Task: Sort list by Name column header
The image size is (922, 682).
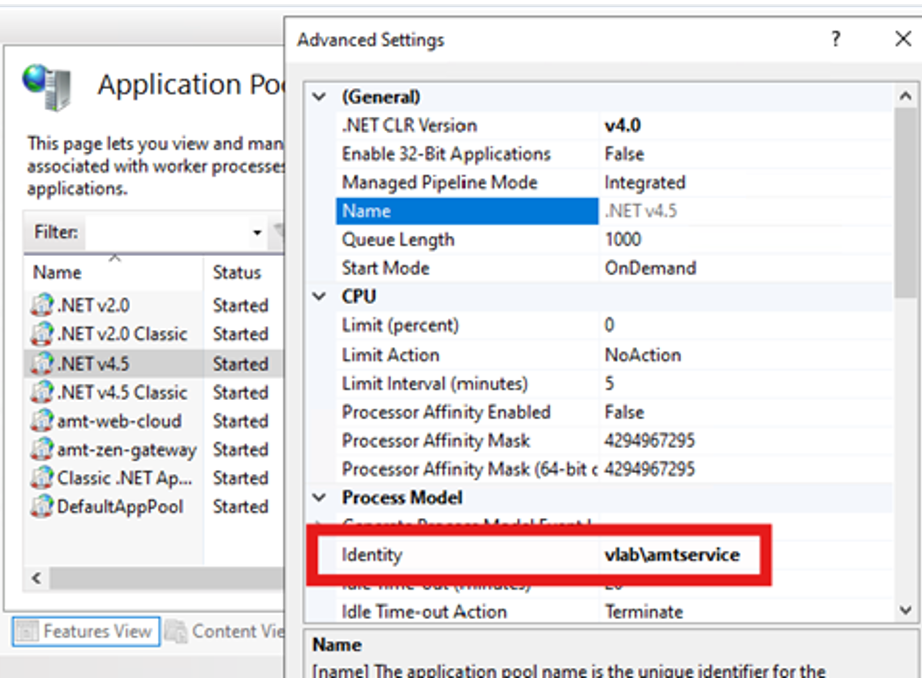Action: (57, 273)
